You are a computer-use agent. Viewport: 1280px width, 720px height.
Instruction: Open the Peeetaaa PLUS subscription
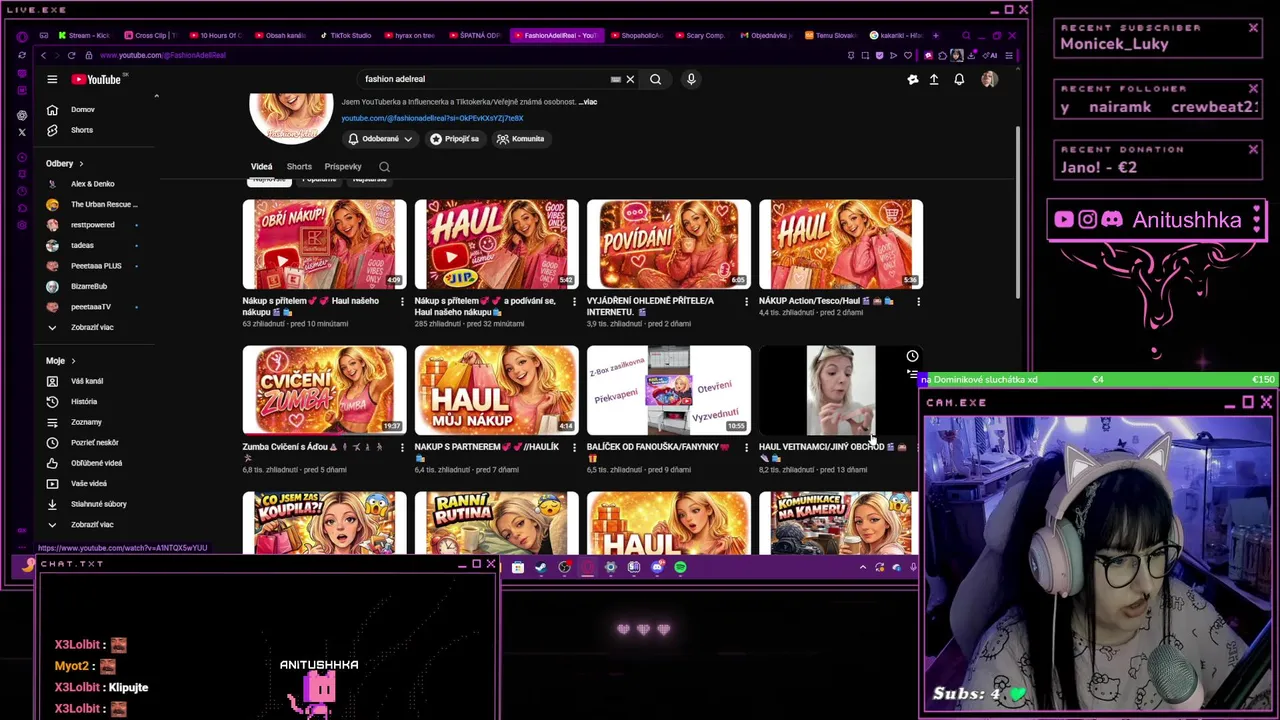[96, 266]
